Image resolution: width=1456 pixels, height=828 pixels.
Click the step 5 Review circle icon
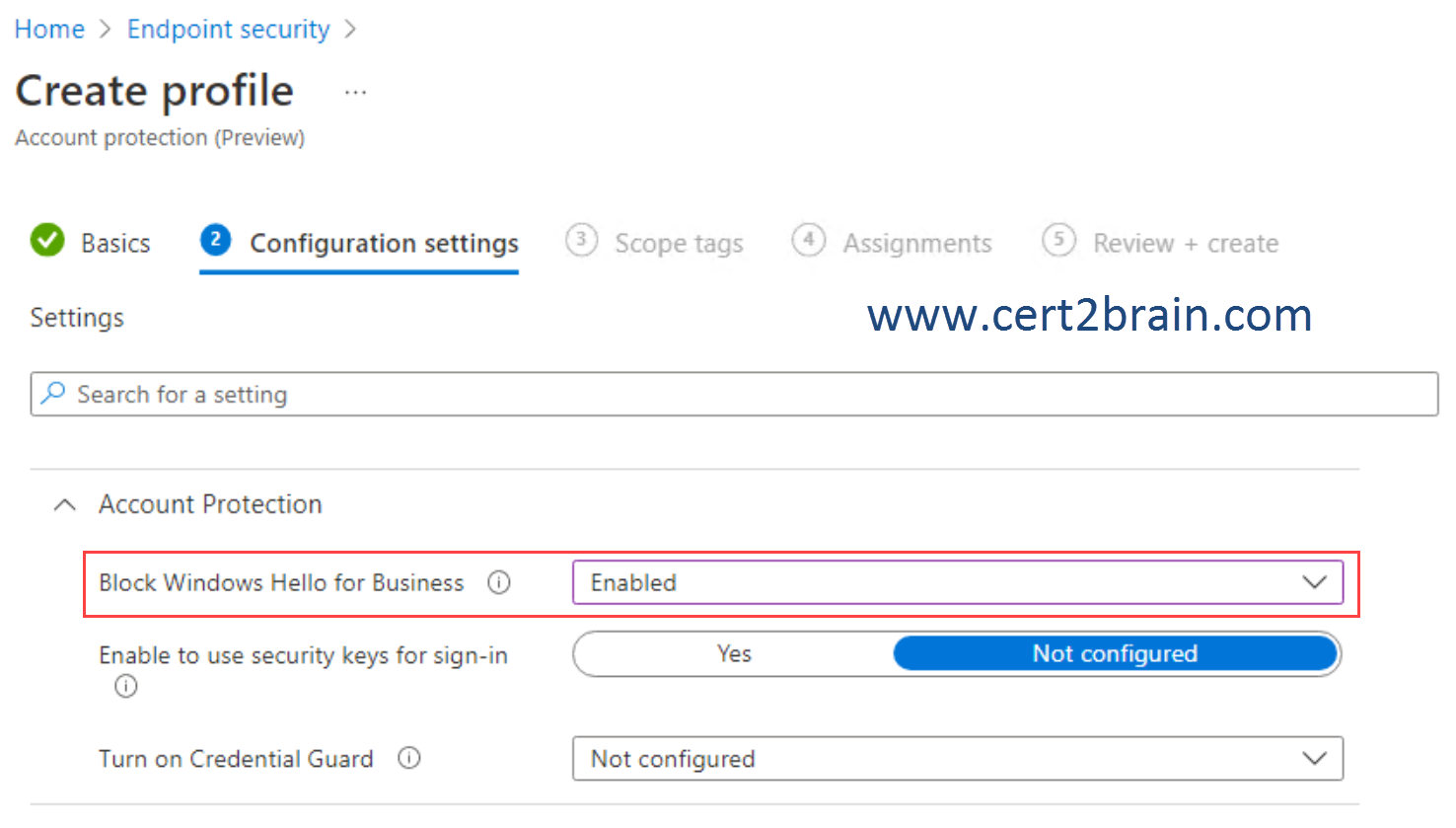pos(1059,240)
